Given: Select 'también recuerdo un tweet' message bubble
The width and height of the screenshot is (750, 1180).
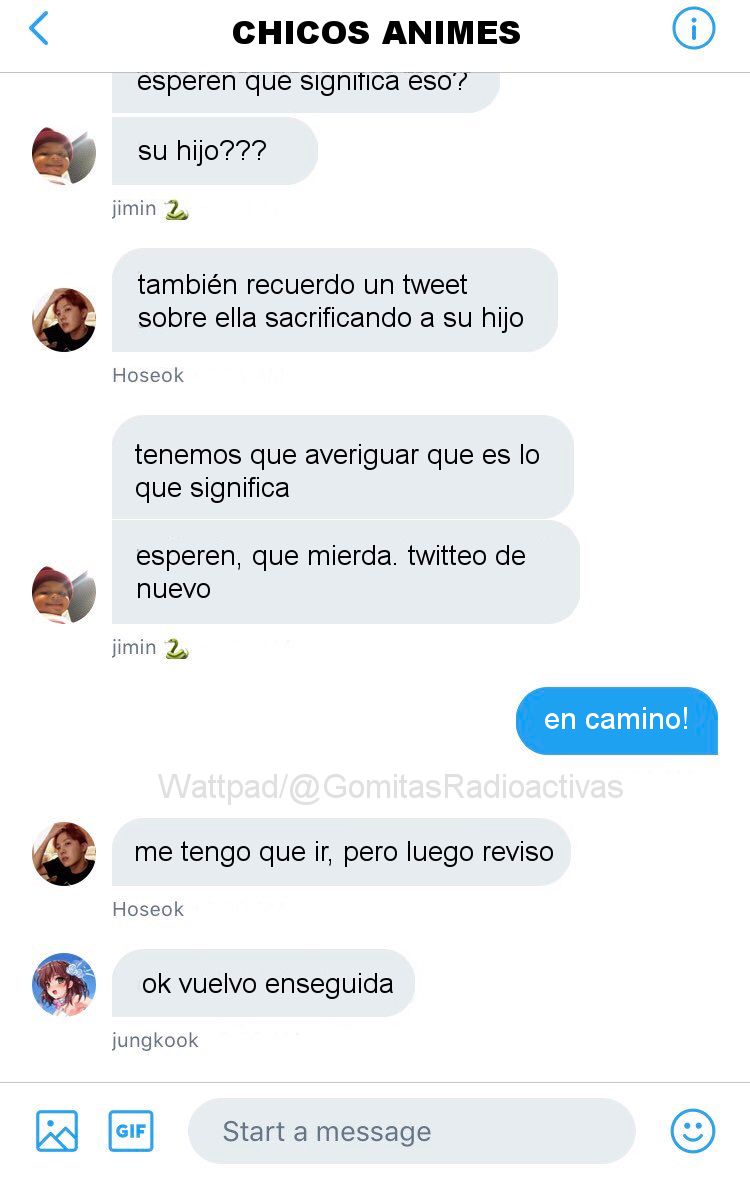Looking at the screenshot, I should click(335, 300).
